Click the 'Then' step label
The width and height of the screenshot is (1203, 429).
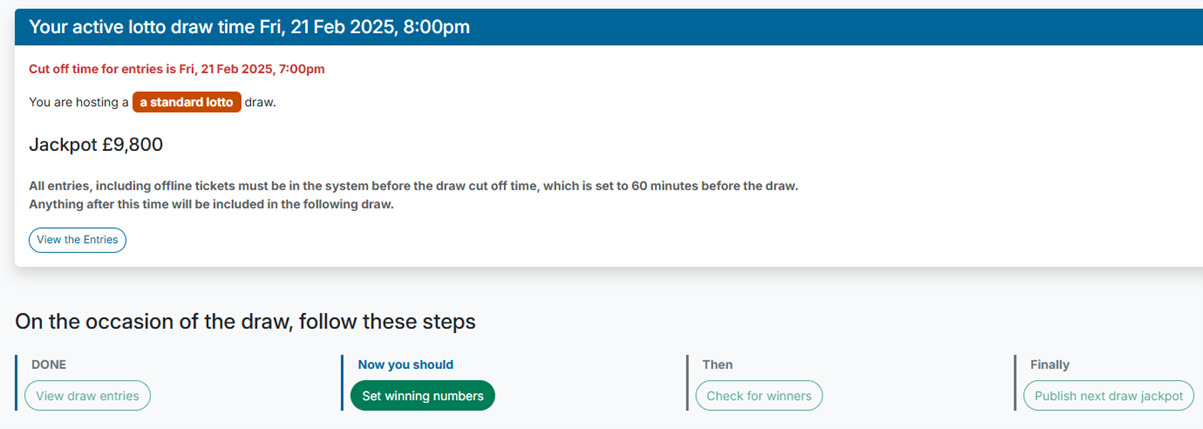click(717, 365)
